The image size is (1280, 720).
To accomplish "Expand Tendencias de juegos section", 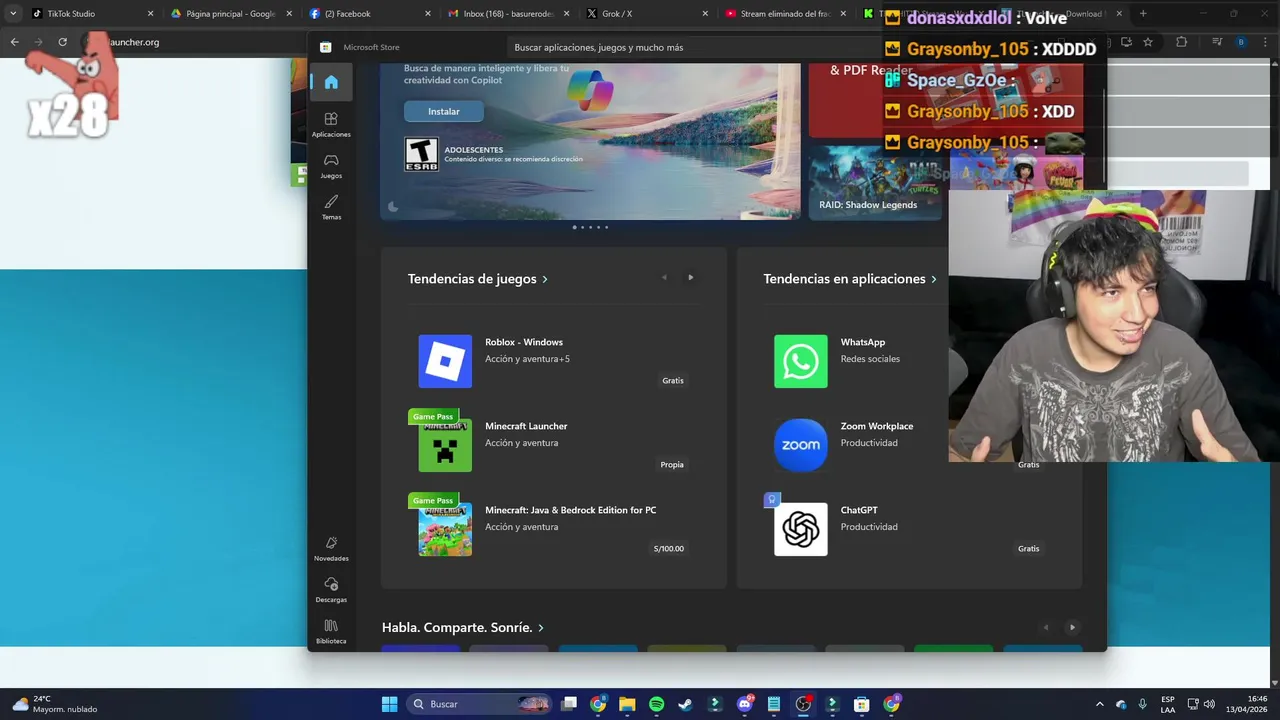I will [477, 279].
